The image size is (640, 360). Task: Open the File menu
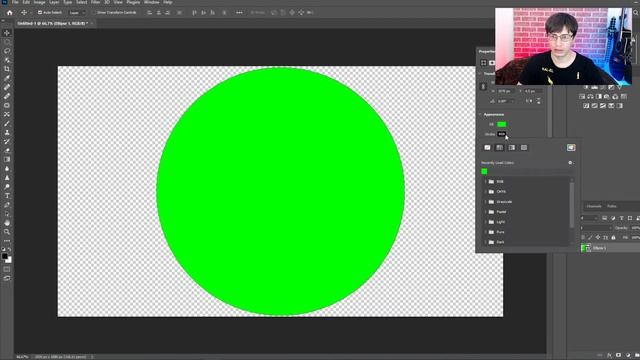pyautogui.click(x=15, y=2)
